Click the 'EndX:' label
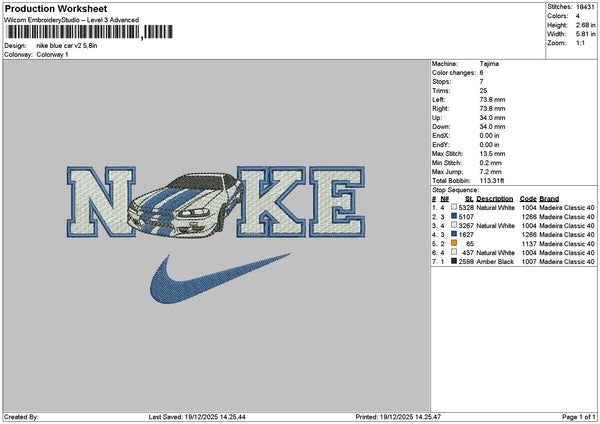 pos(441,136)
